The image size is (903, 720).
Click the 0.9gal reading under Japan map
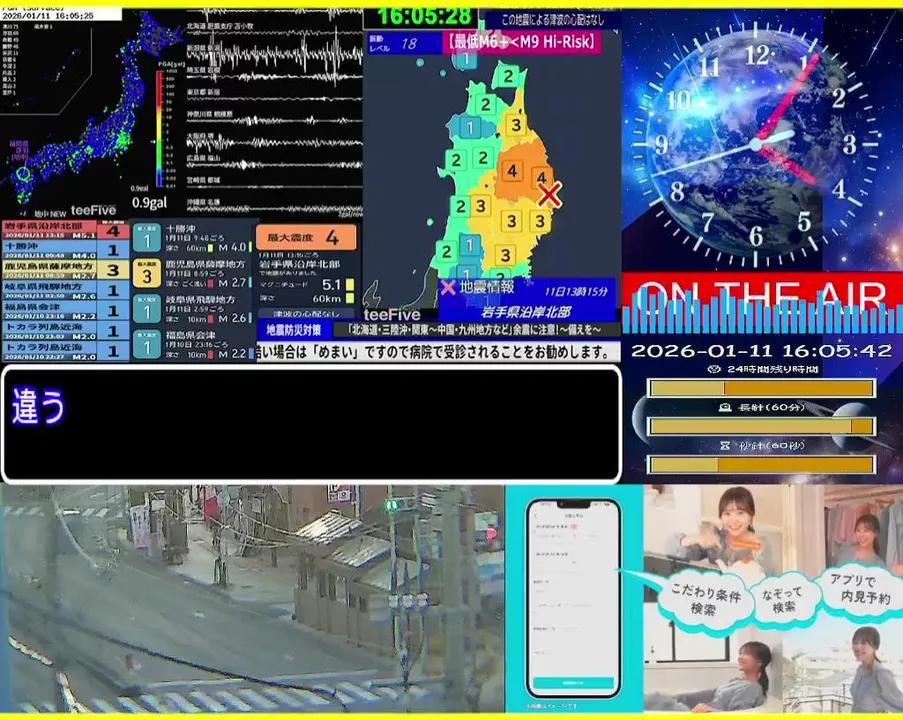pos(149,203)
